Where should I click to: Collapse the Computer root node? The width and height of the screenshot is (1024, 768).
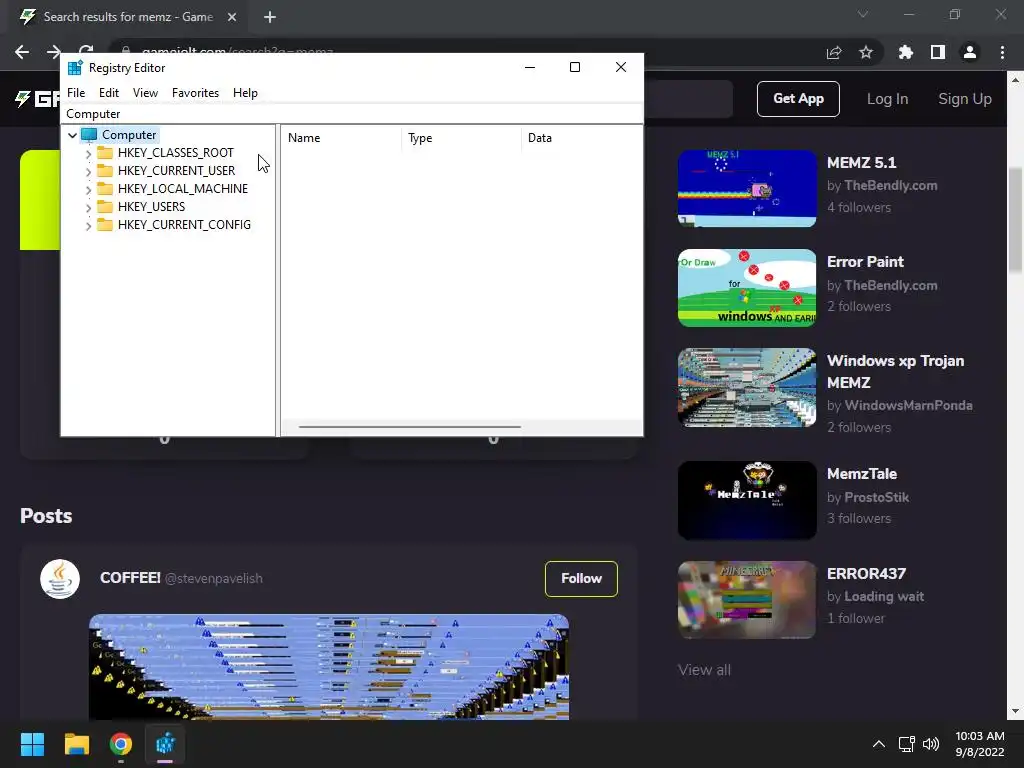(x=72, y=135)
